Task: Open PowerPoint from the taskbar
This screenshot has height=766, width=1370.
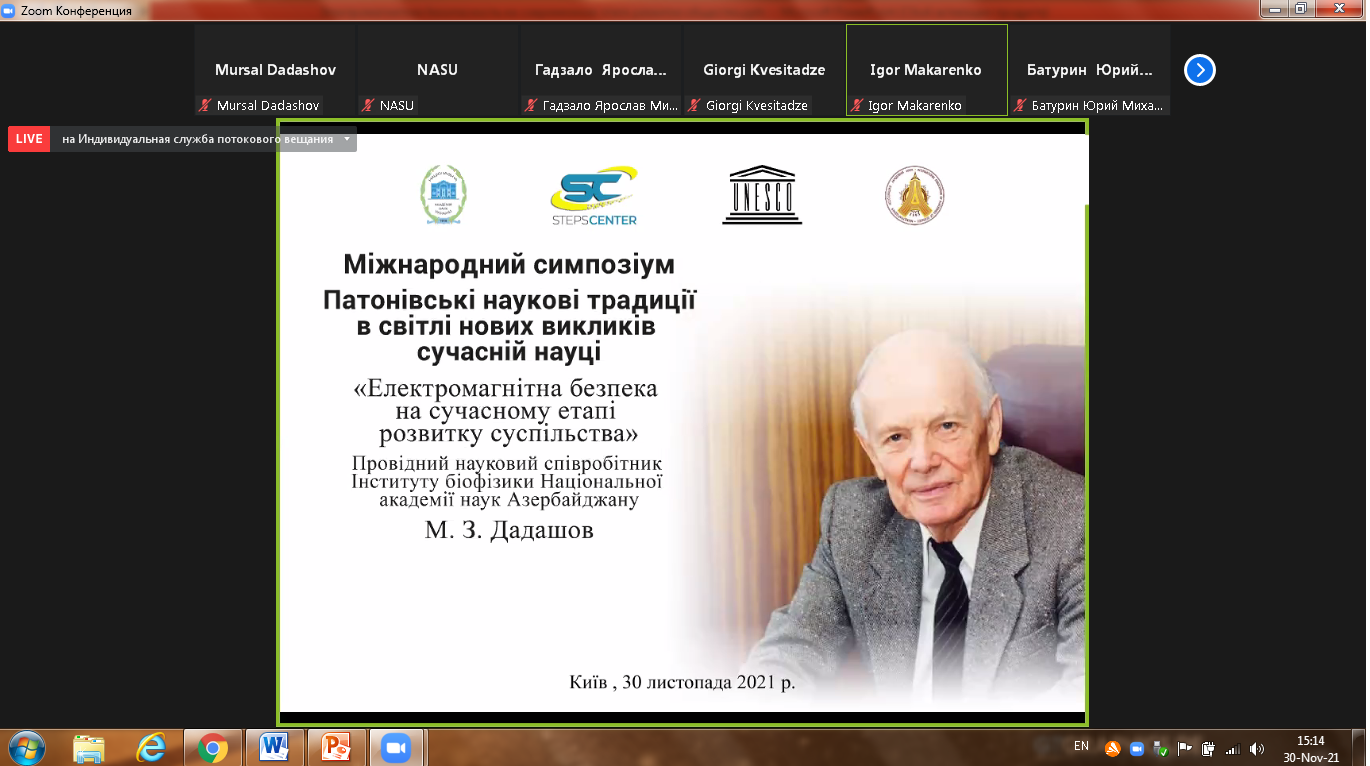Action: click(335, 747)
